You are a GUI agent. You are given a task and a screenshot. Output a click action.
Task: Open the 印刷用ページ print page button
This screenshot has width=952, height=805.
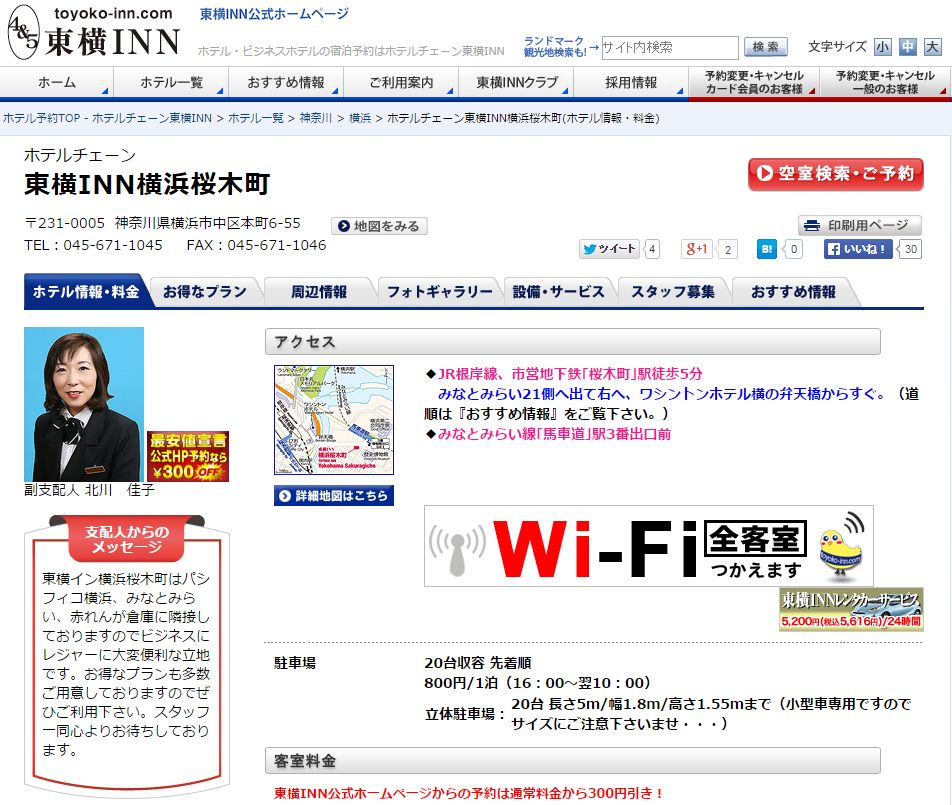click(x=860, y=225)
